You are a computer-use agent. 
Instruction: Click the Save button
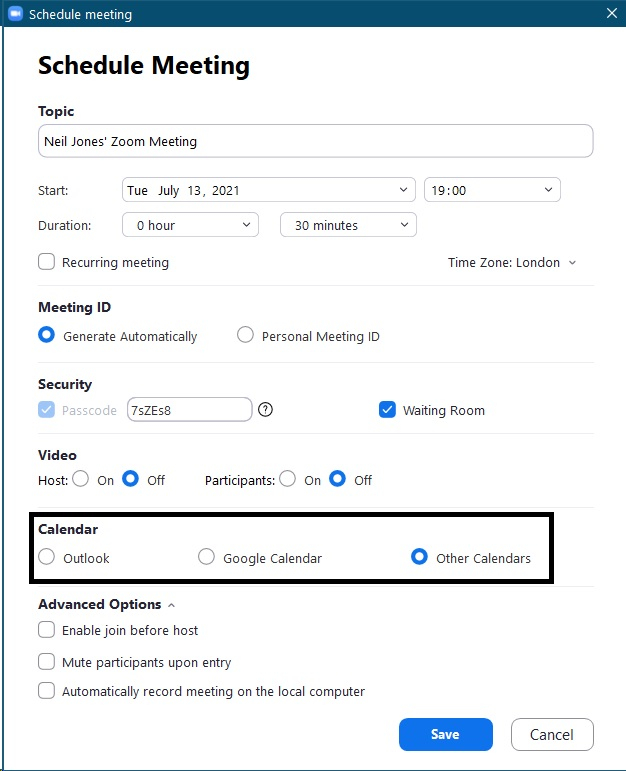(x=446, y=734)
